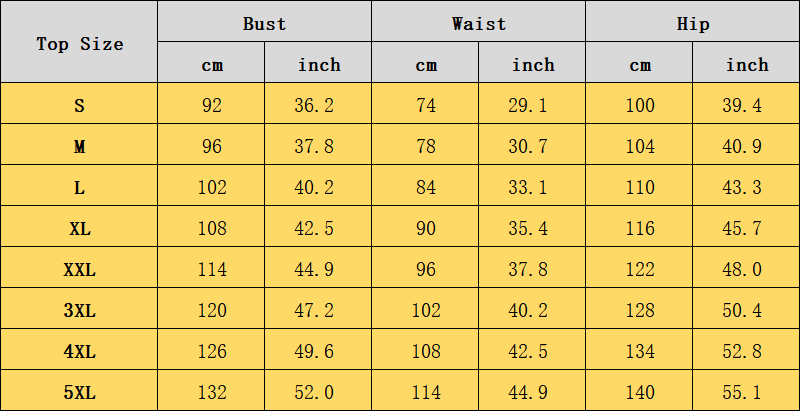Select the Waist column header
The height and width of the screenshot is (411, 800).
(x=478, y=21)
